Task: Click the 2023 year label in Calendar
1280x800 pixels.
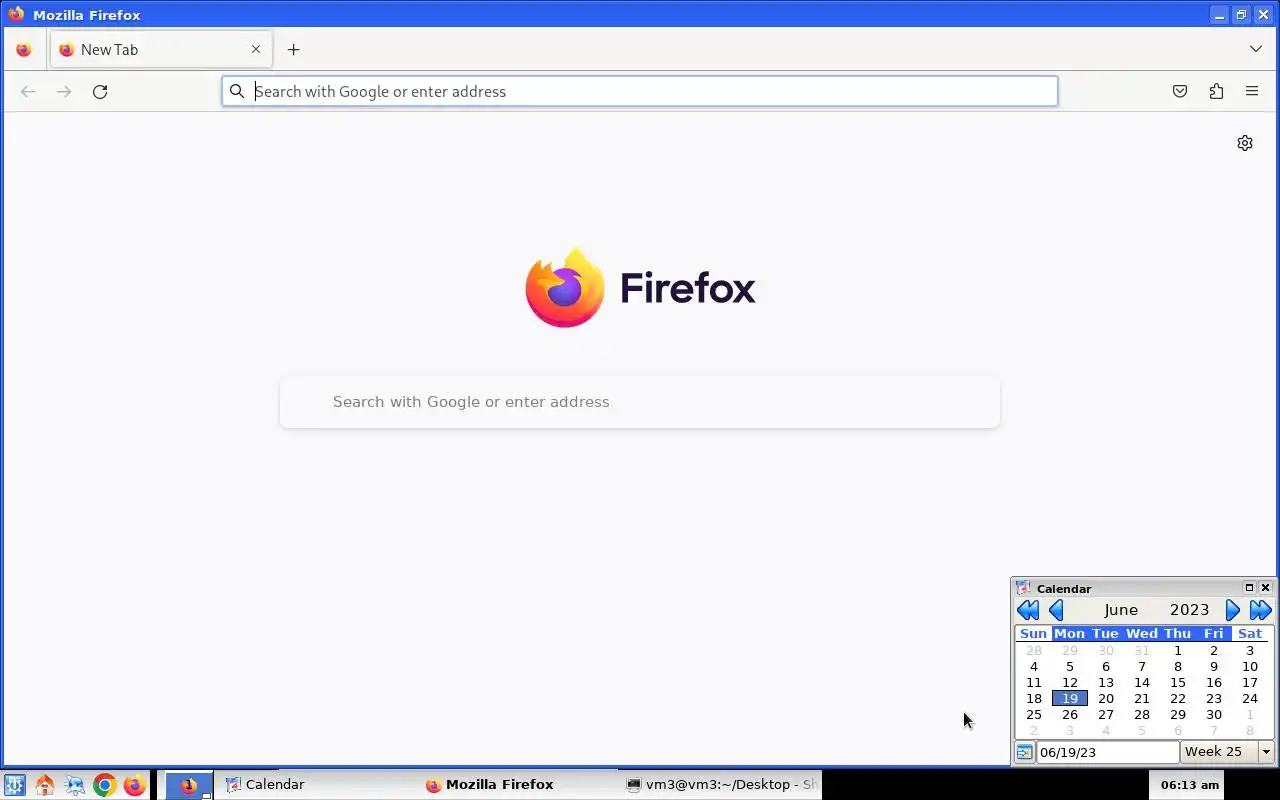Action: pos(1189,610)
